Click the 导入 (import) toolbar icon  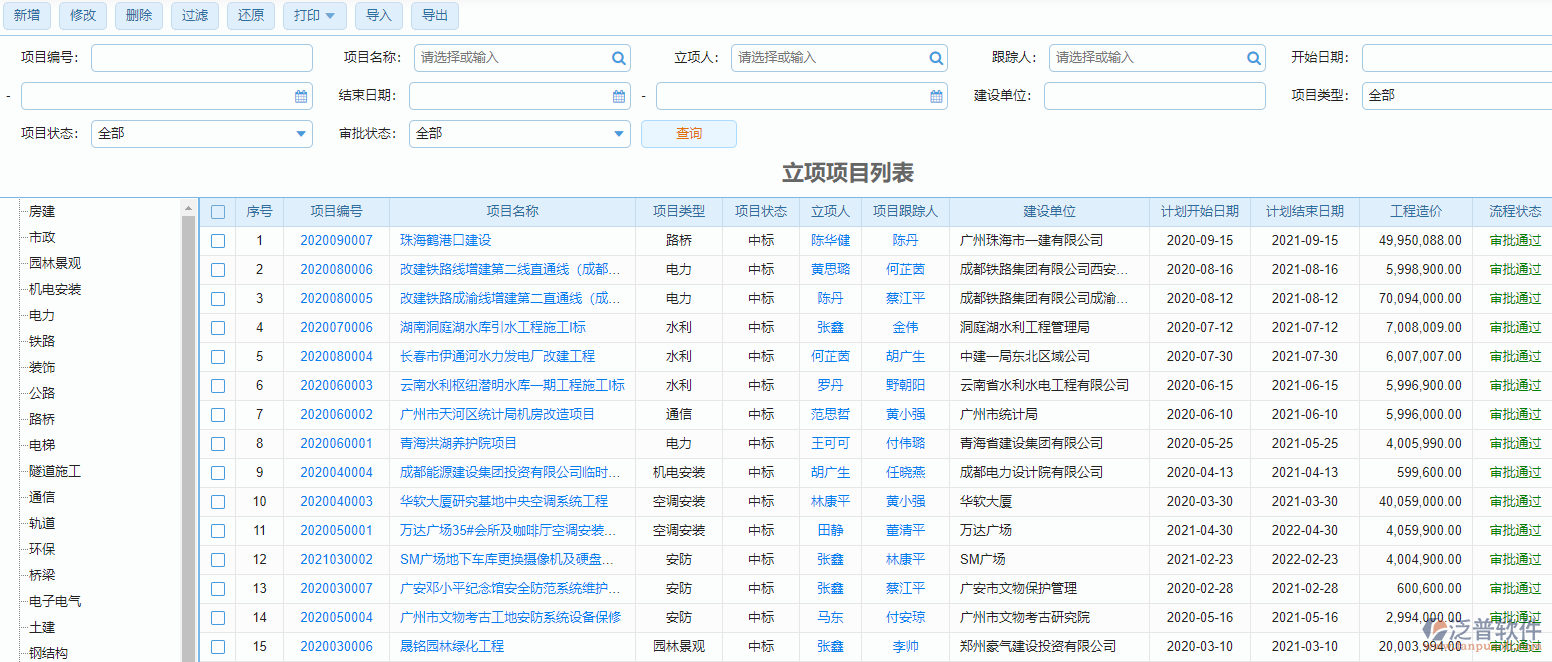click(378, 15)
